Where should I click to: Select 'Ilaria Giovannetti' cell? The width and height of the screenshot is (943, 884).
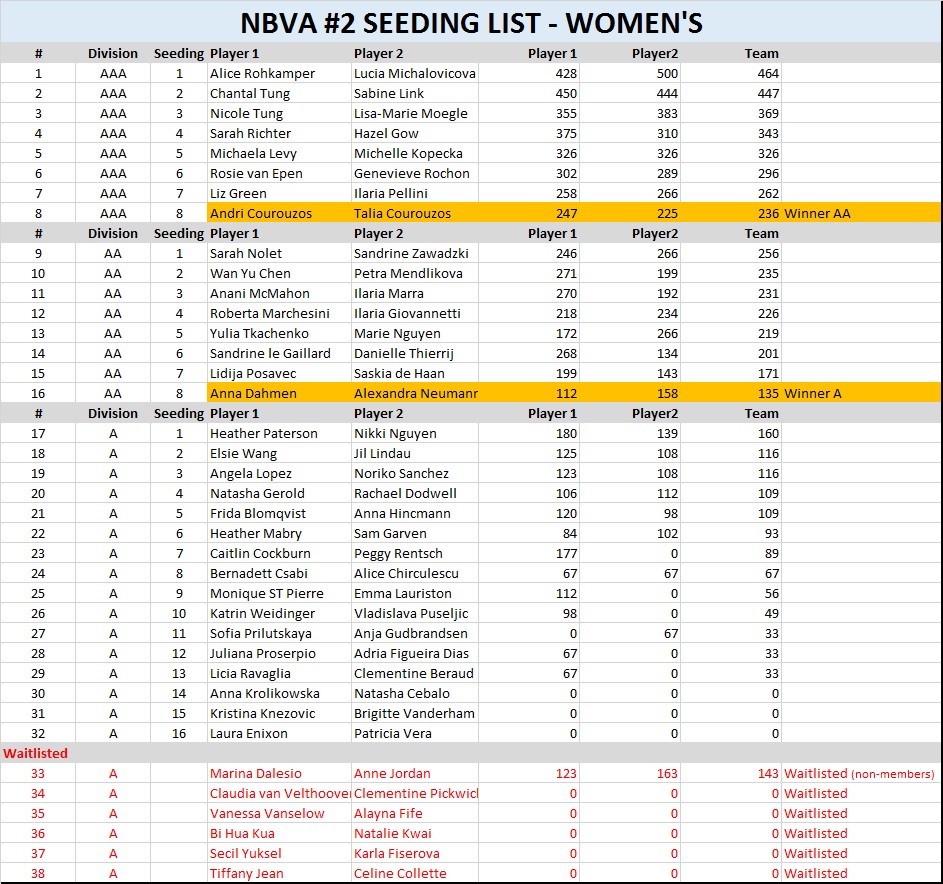click(x=415, y=313)
